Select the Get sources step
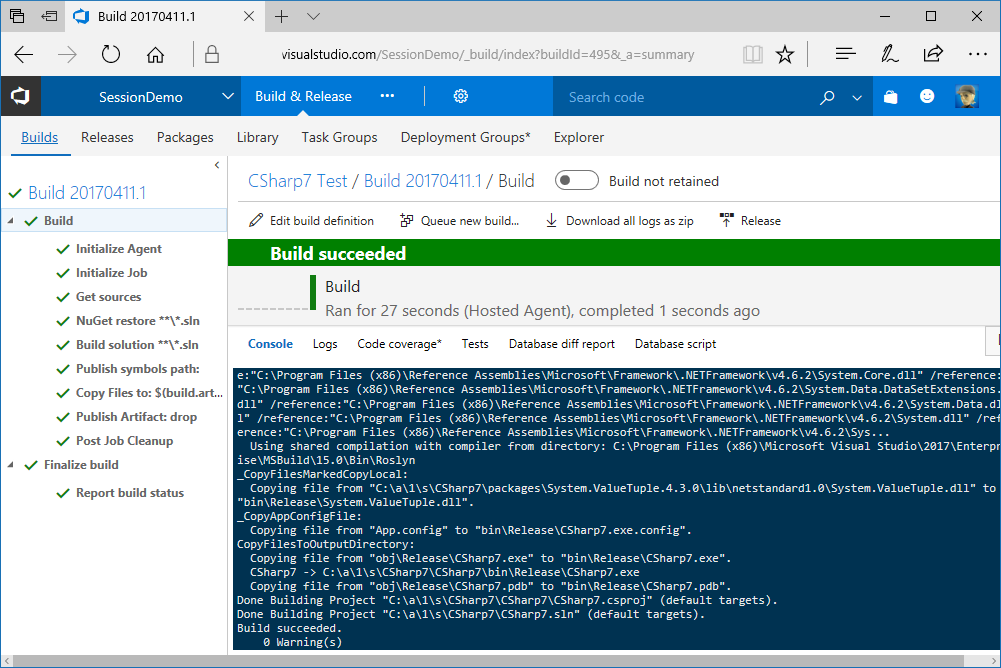 click(109, 297)
